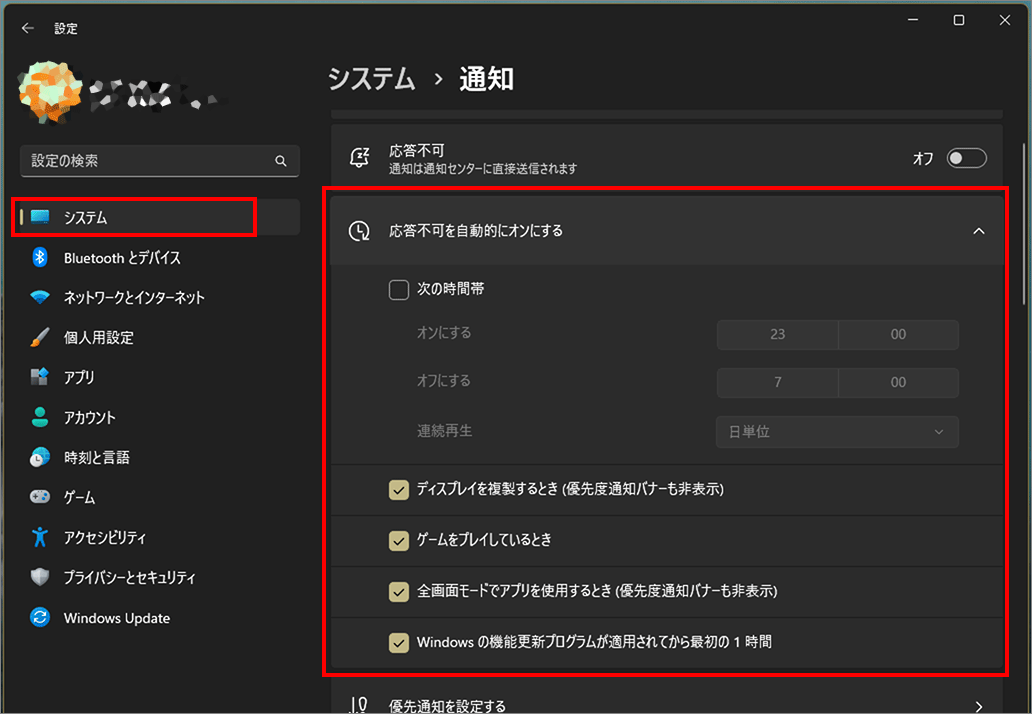This screenshot has width=1032, height=714.
Task: Uncheck Windows の機能更新プログラム checkbox
Action: (x=399, y=642)
